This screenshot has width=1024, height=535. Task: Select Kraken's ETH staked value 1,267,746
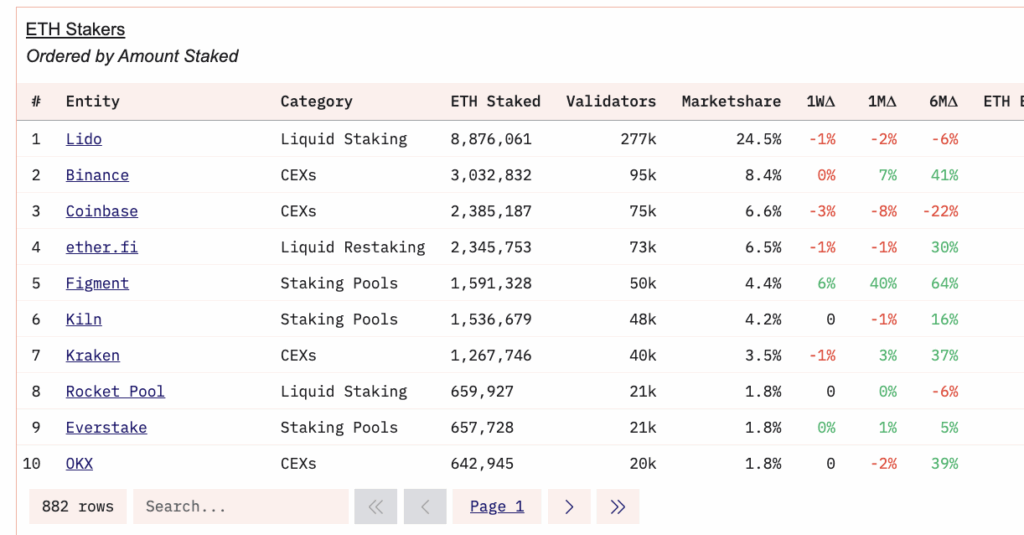click(491, 355)
